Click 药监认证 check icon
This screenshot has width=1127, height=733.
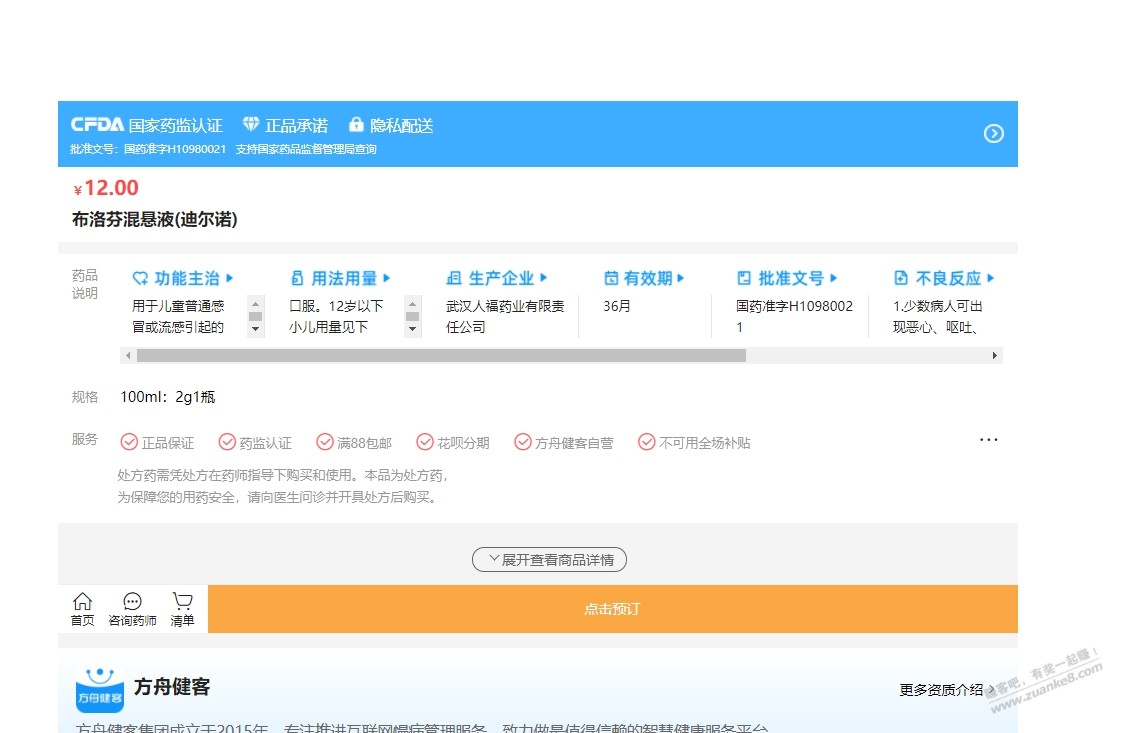point(227,442)
